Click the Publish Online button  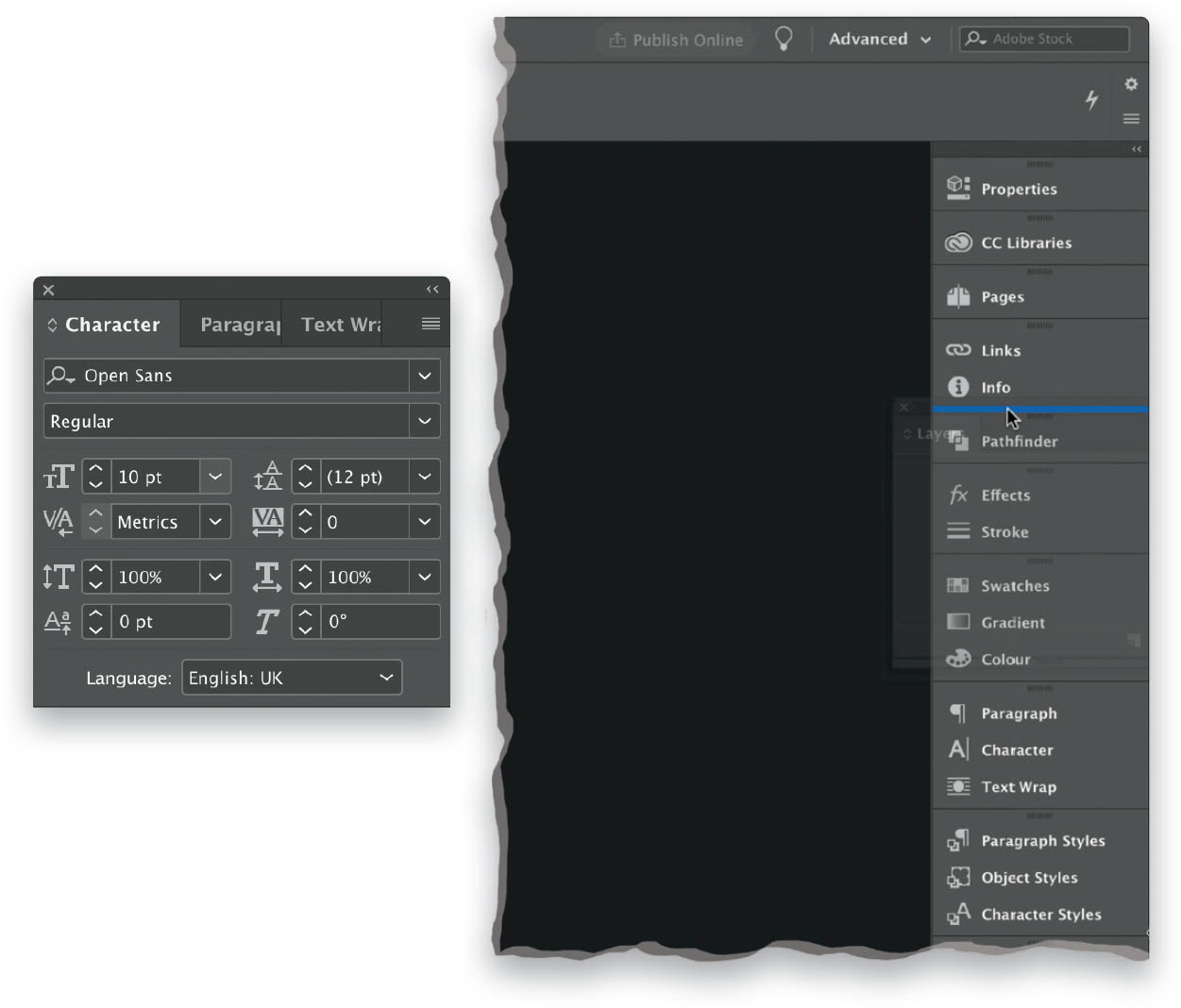point(675,39)
